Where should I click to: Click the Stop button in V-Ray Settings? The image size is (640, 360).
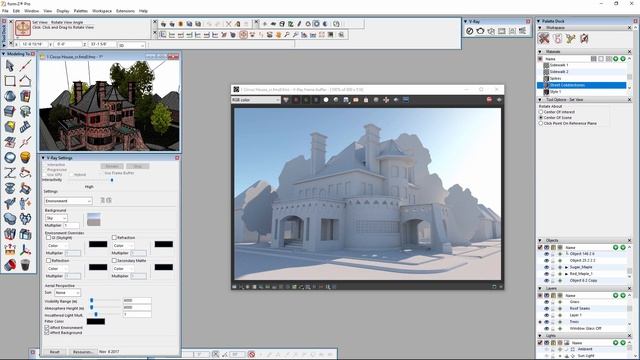coord(138,166)
